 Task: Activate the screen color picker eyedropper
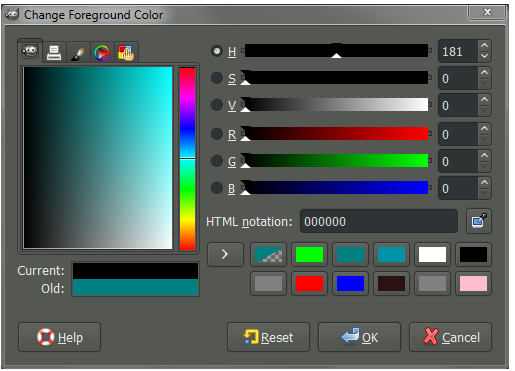point(479,221)
